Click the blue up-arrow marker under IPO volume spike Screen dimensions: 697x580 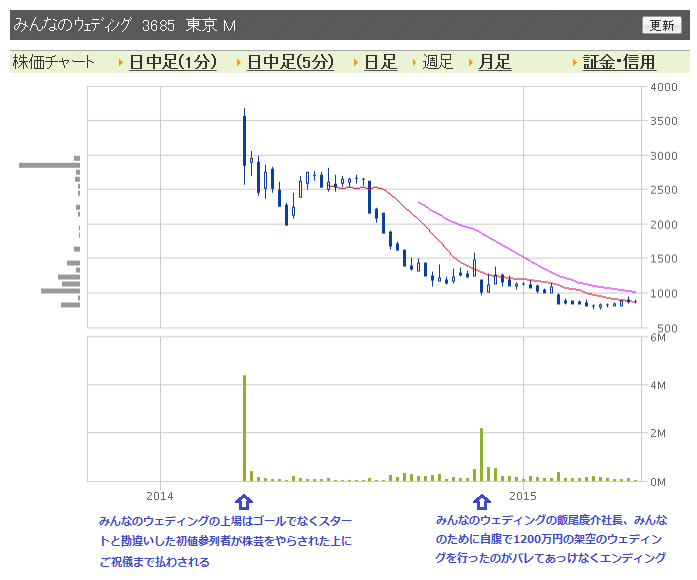pos(244,502)
